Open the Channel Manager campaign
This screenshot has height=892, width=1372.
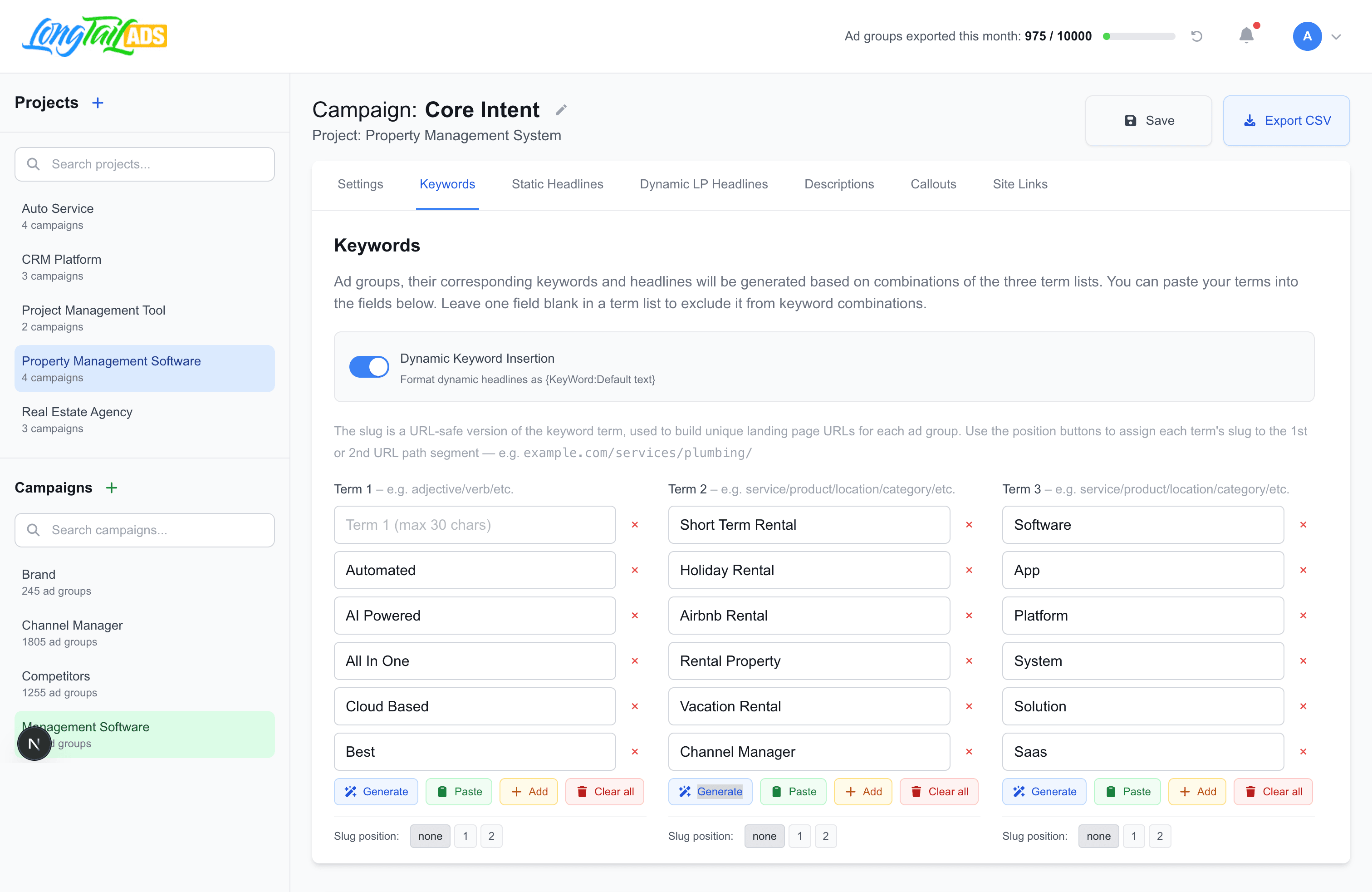145,632
